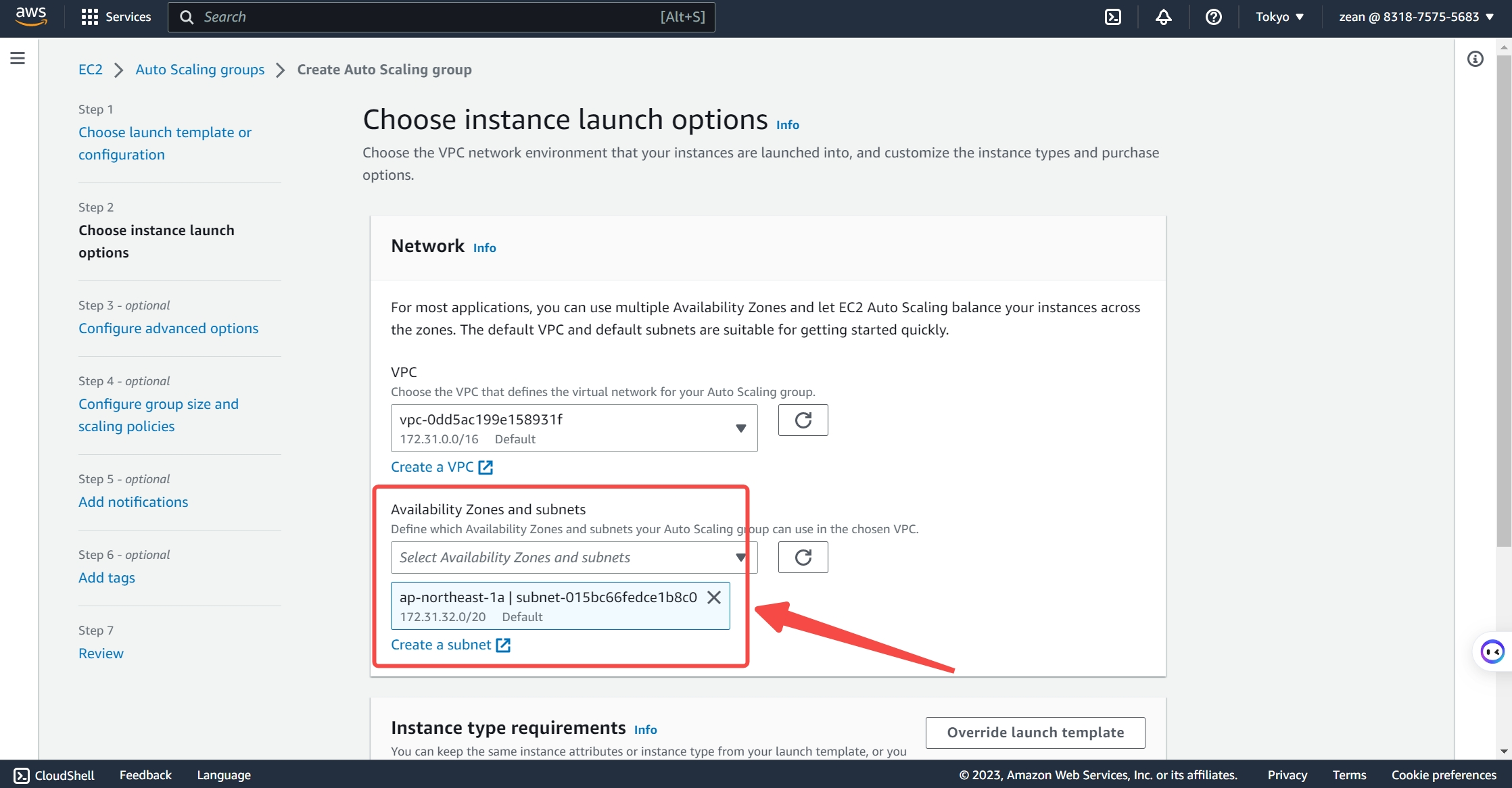Click the scrollbar down arrow
Image resolution: width=1512 pixels, height=788 pixels.
[x=1504, y=752]
